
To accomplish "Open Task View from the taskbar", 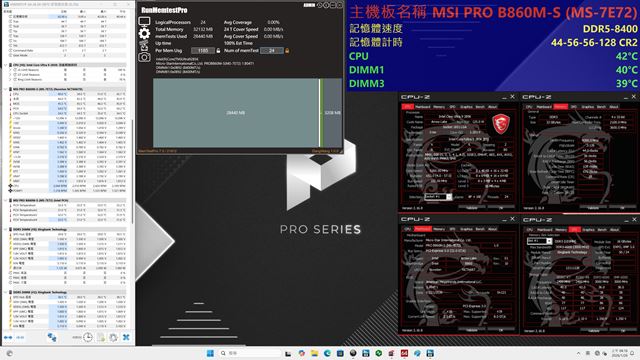I will point(288,353).
